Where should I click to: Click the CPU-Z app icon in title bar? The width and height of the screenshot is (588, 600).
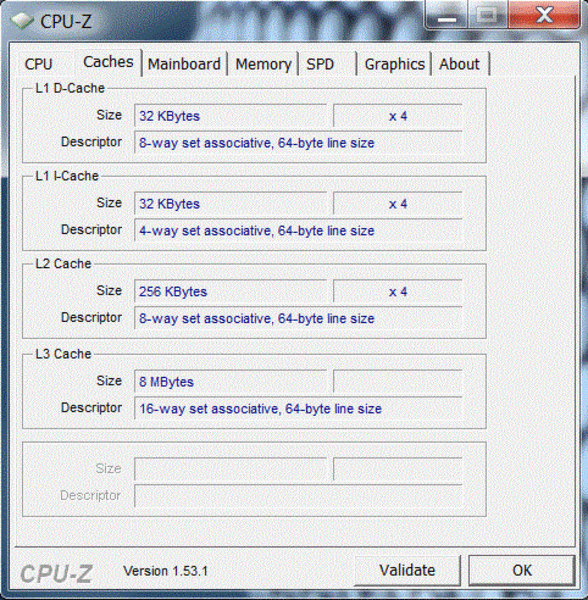click(x=22, y=21)
